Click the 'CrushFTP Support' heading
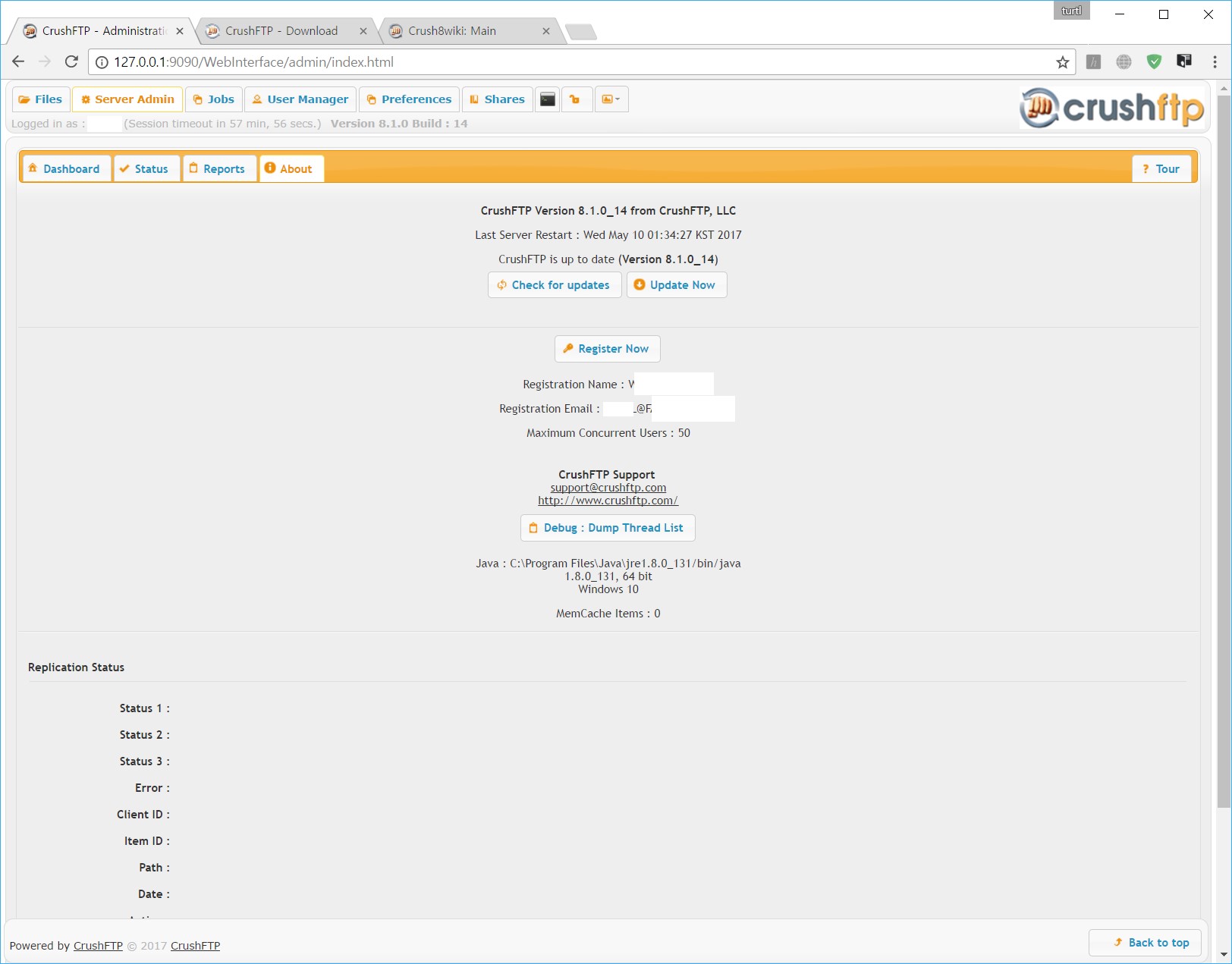 [607, 475]
